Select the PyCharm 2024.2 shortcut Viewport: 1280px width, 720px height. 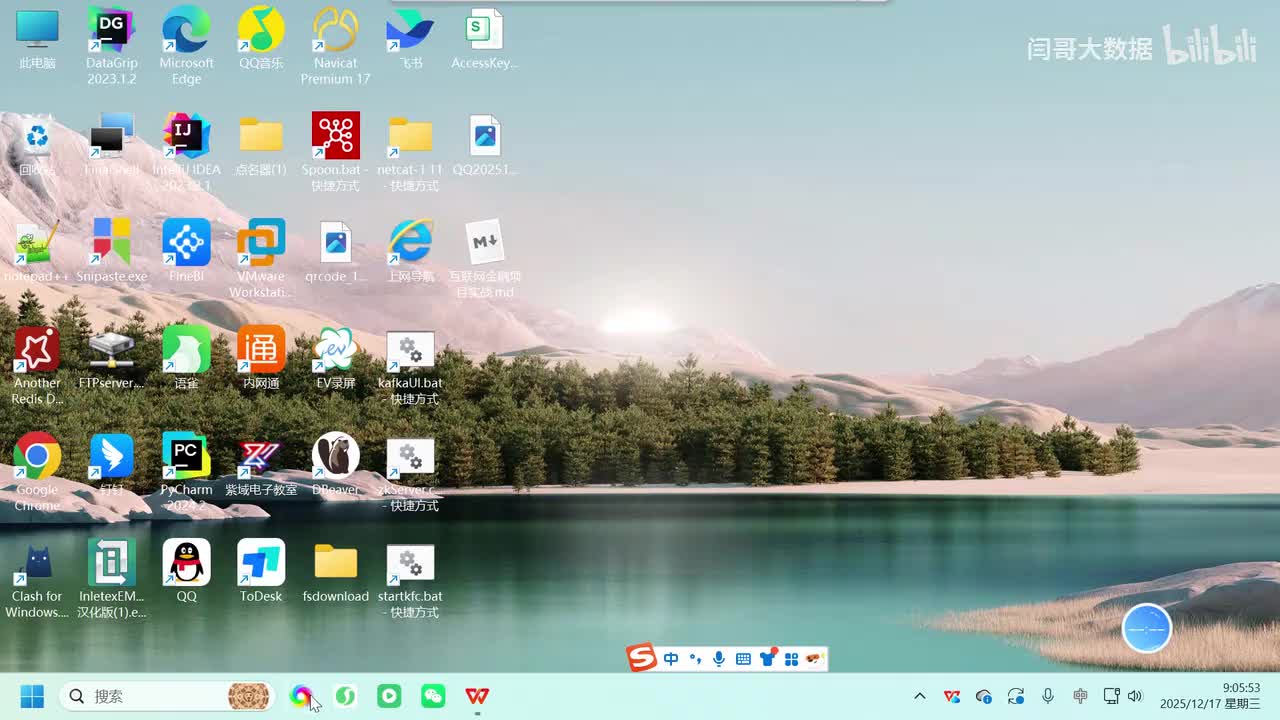[x=186, y=472]
